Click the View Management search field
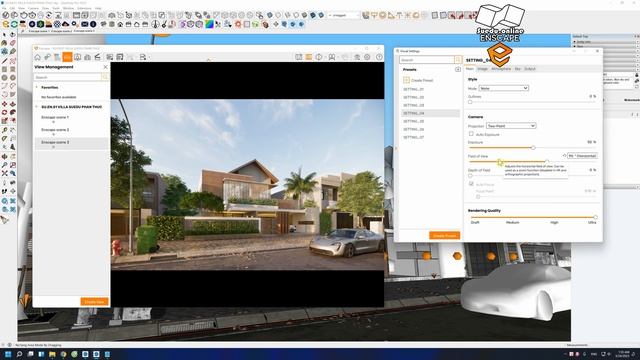 click(x=68, y=77)
